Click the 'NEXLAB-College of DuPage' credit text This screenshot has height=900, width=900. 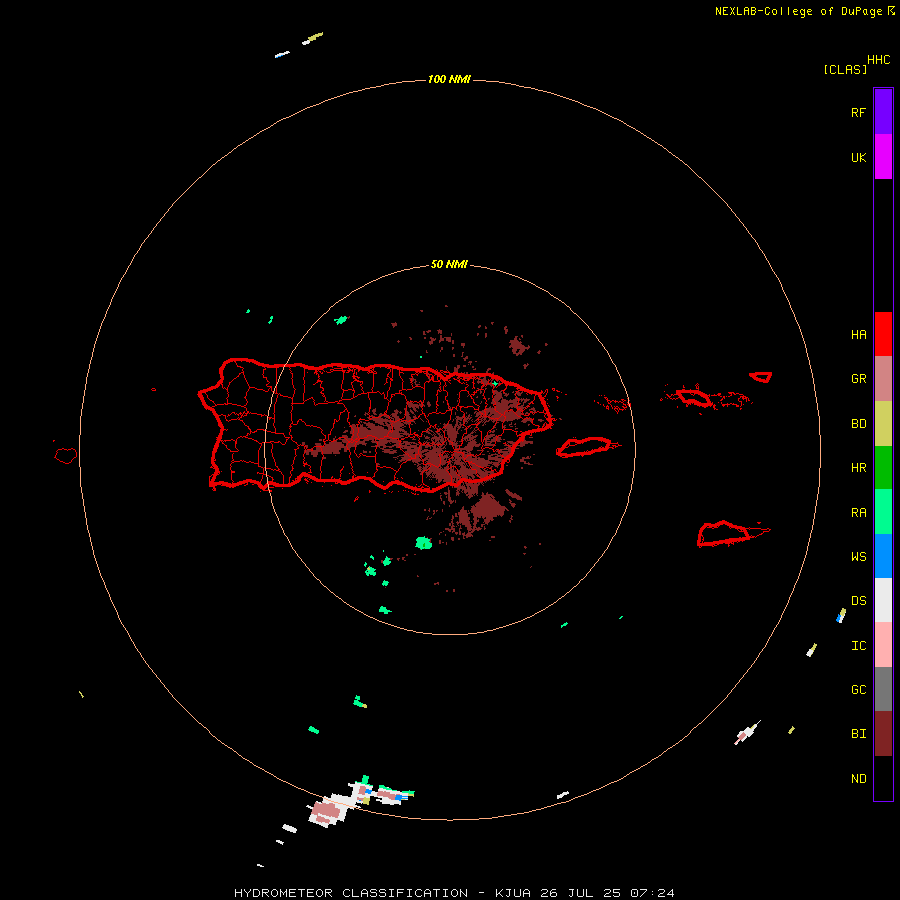click(798, 11)
